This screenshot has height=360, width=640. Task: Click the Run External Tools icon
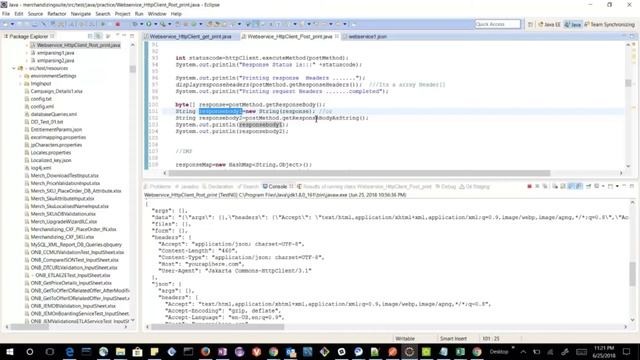point(163,24)
